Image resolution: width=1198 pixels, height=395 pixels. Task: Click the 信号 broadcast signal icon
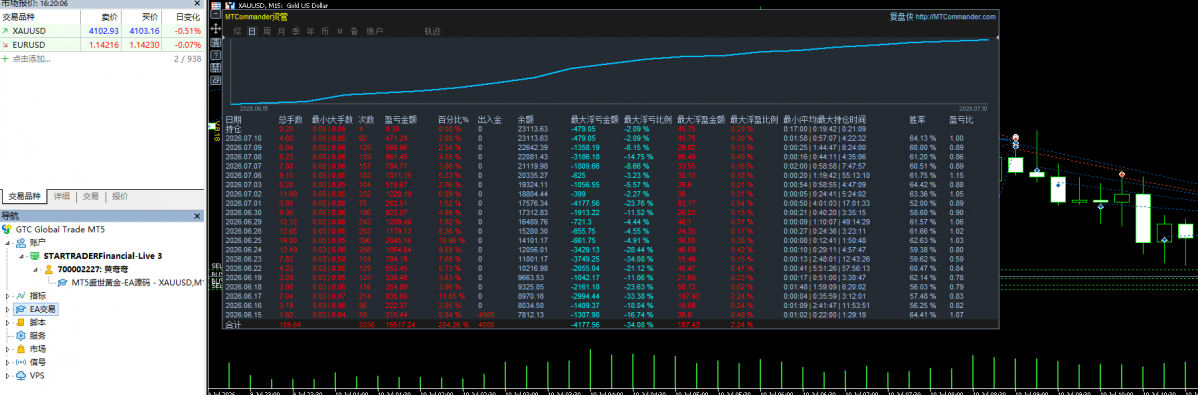pyautogui.click(x=21, y=362)
